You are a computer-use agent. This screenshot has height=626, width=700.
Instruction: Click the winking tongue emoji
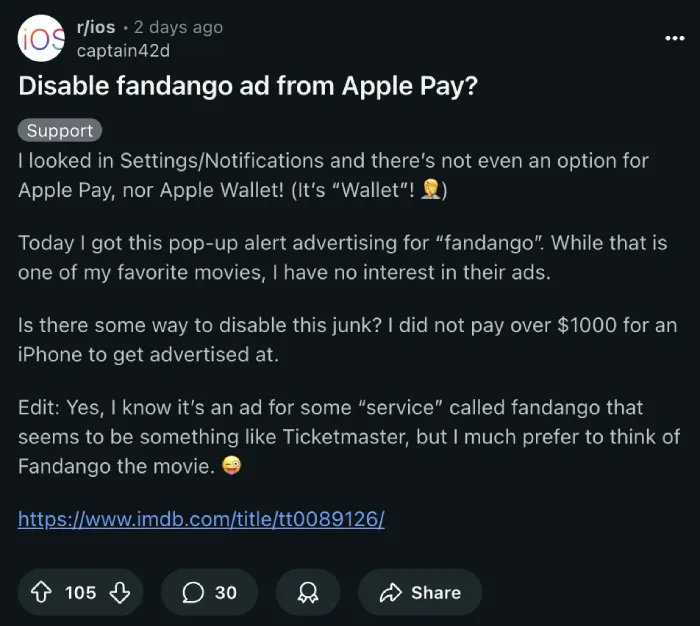point(231,466)
